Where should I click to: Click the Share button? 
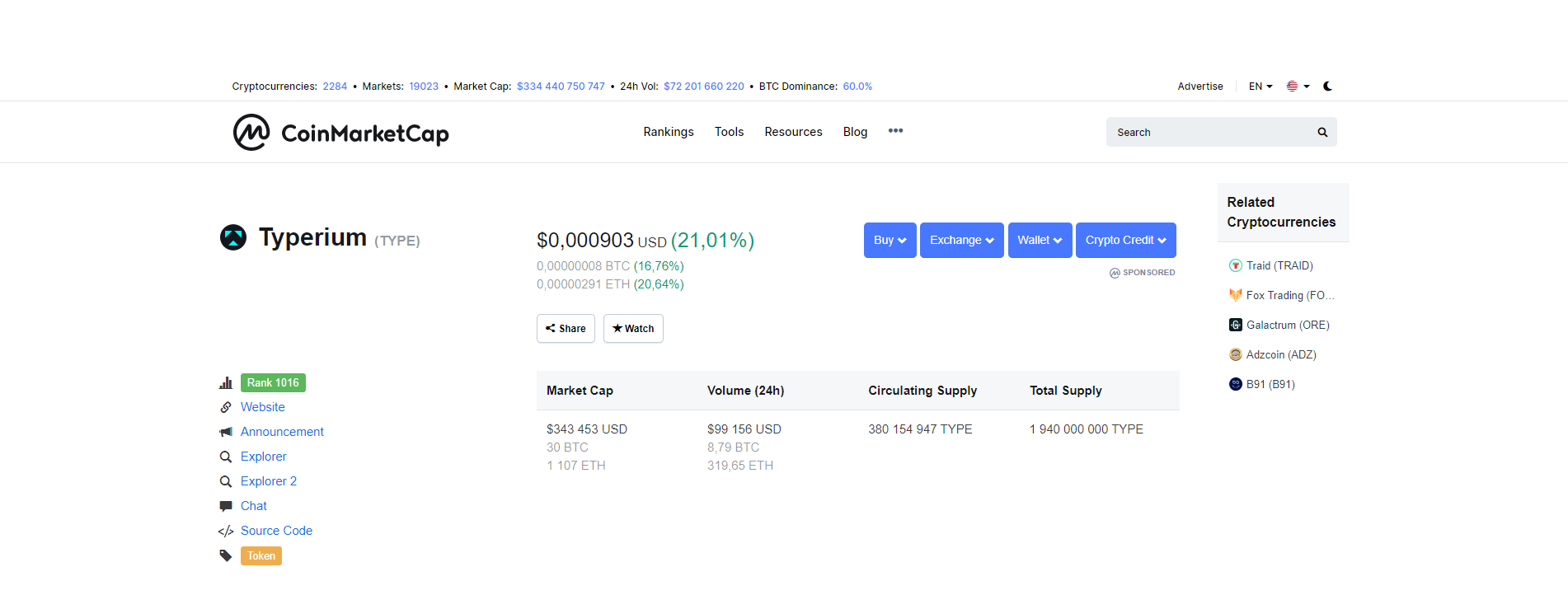coord(566,328)
